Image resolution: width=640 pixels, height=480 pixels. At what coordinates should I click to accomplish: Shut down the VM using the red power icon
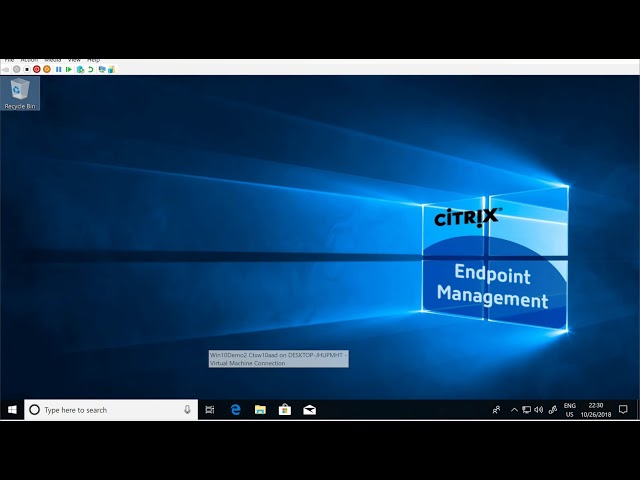coord(37,69)
